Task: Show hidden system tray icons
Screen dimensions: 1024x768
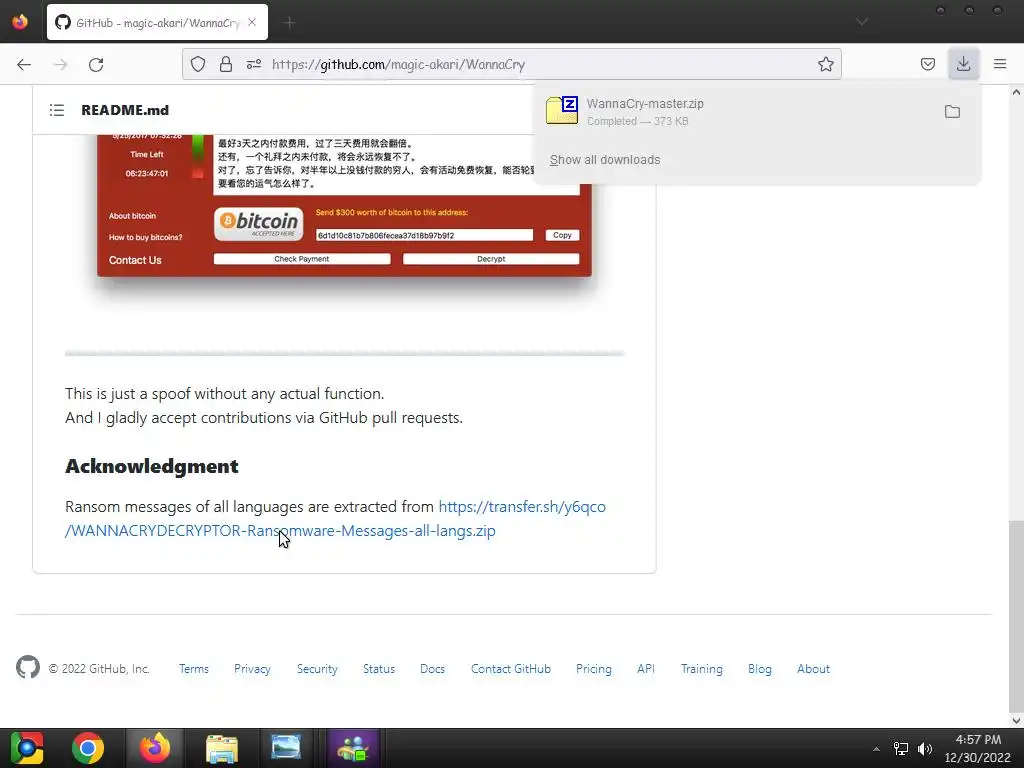Action: click(x=876, y=749)
